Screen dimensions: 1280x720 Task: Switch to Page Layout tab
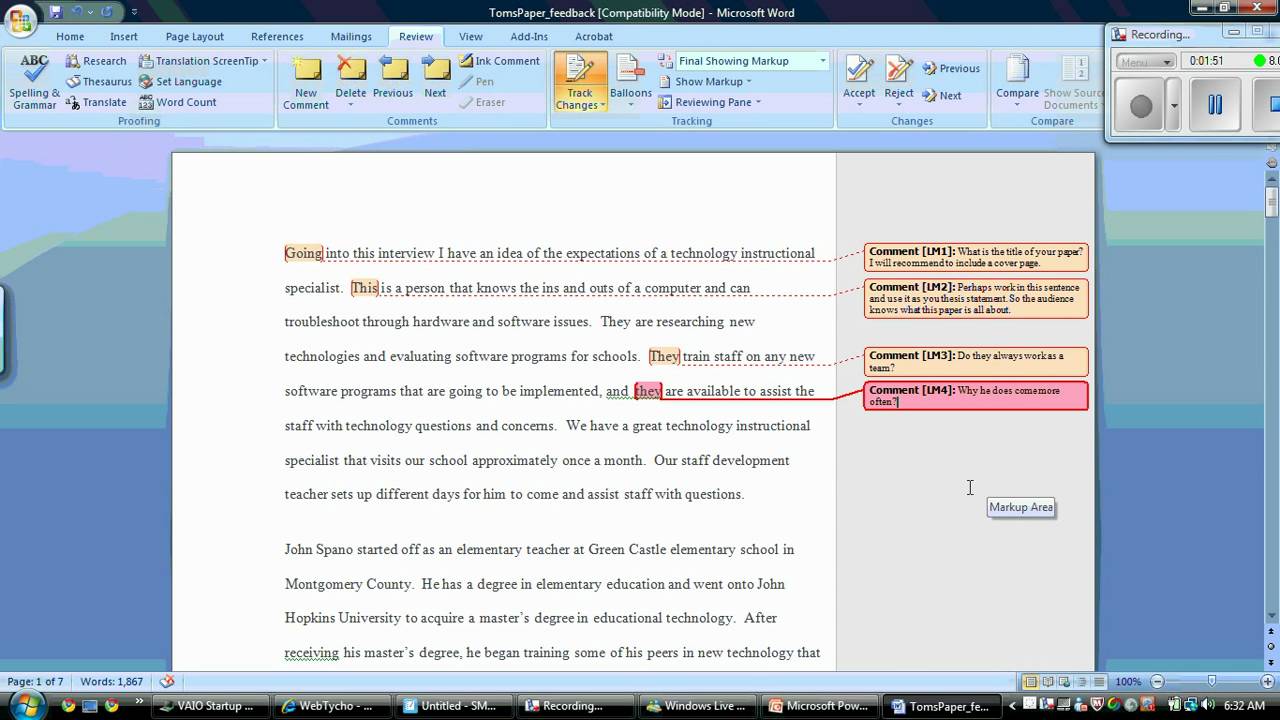point(195,36)
